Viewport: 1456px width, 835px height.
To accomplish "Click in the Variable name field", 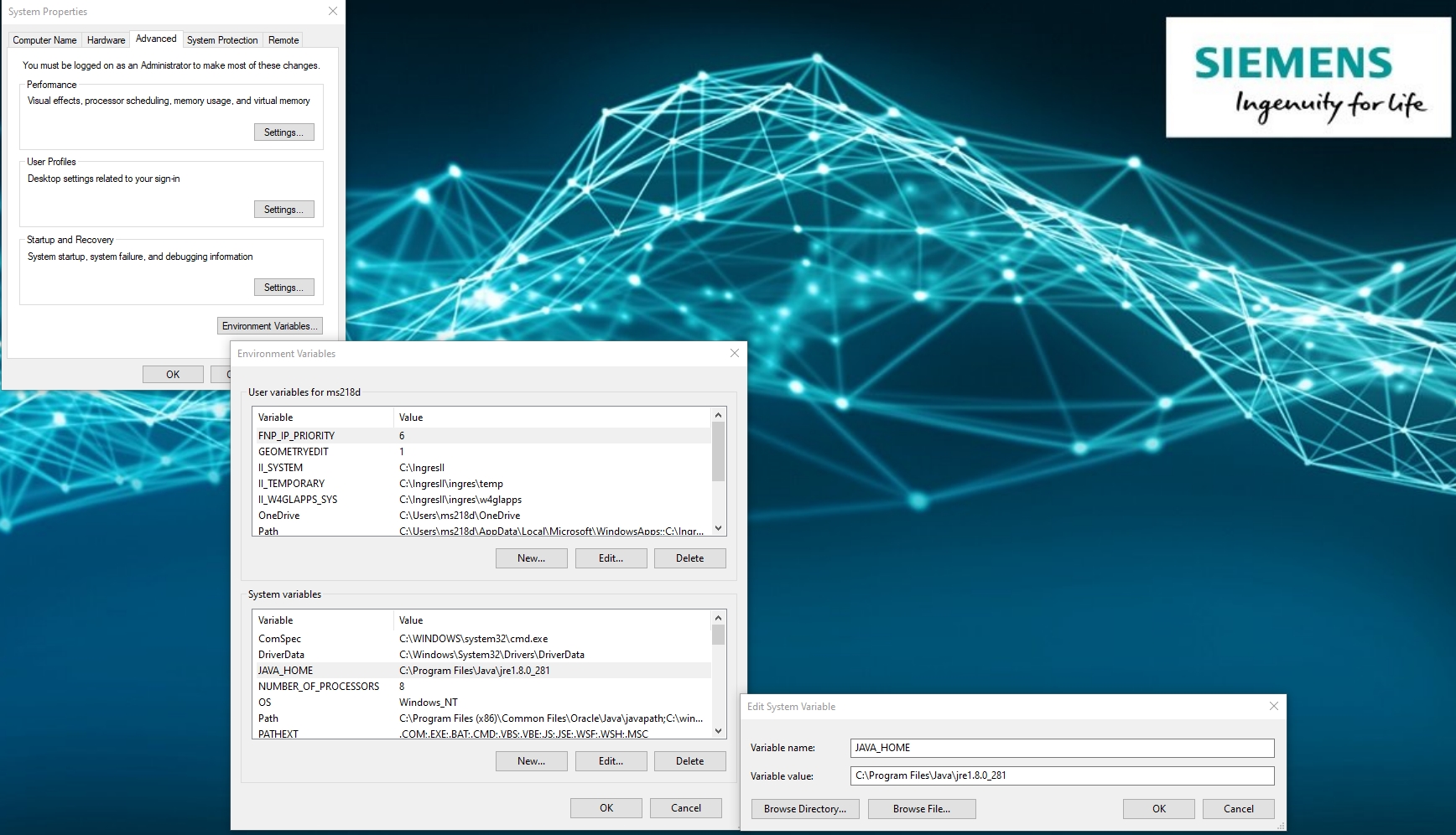I will (x=1062, y=748).
